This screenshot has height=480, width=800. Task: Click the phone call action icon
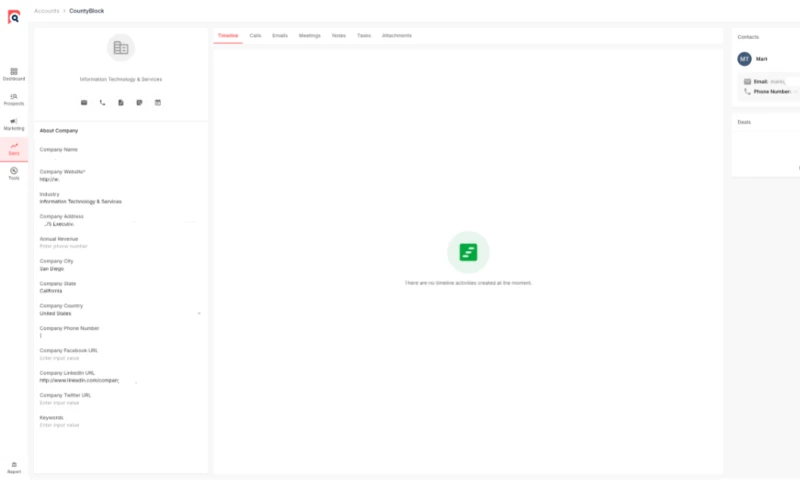pos(103,103)
